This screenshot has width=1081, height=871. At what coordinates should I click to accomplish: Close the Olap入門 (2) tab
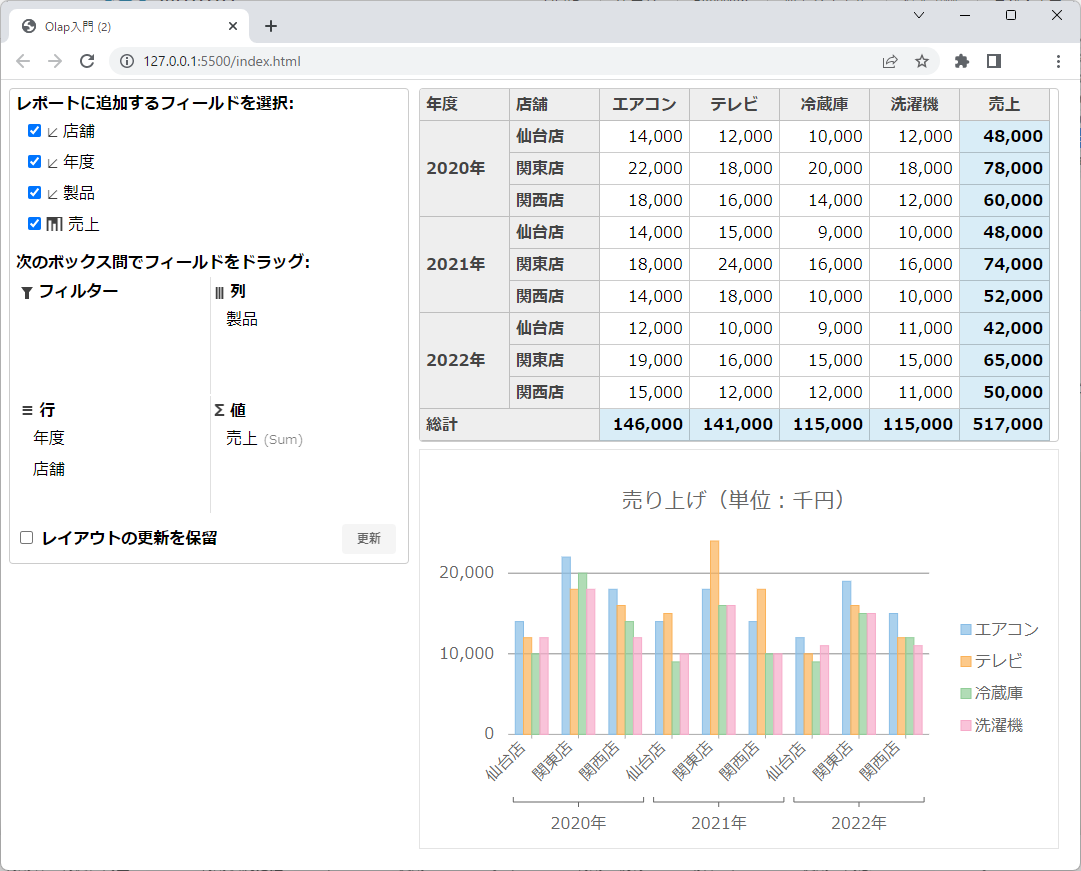tap(233, 26)
